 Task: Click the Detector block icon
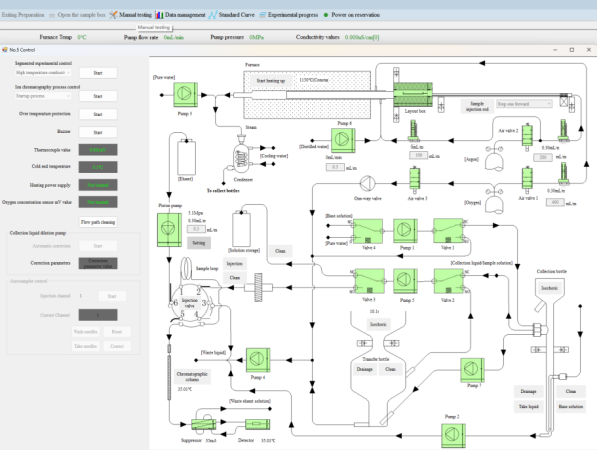[x=257, y=424]
